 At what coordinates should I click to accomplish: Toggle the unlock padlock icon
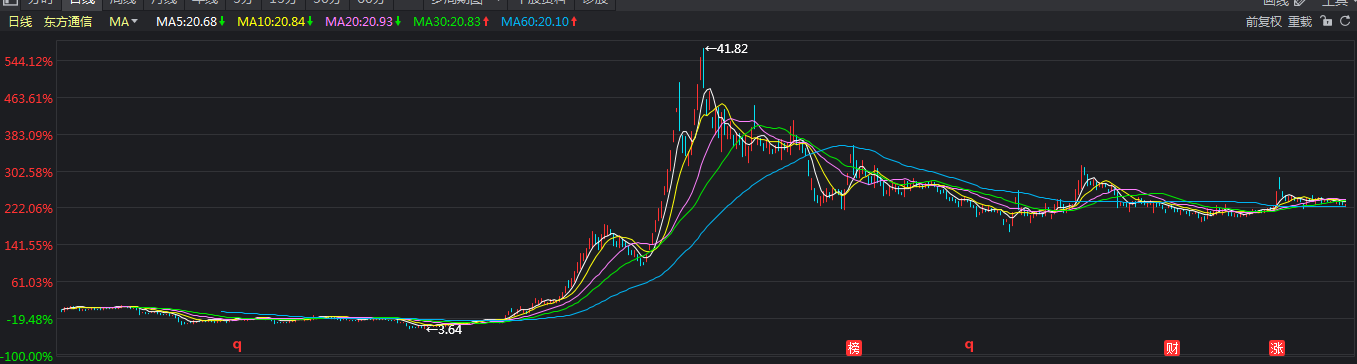[1326, 21]
